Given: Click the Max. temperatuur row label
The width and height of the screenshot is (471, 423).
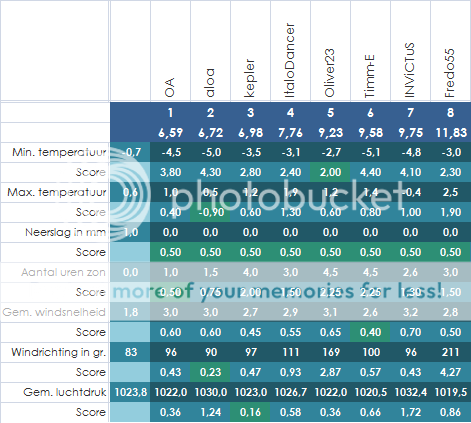Looking at the screenshot, I should (57, 192).
